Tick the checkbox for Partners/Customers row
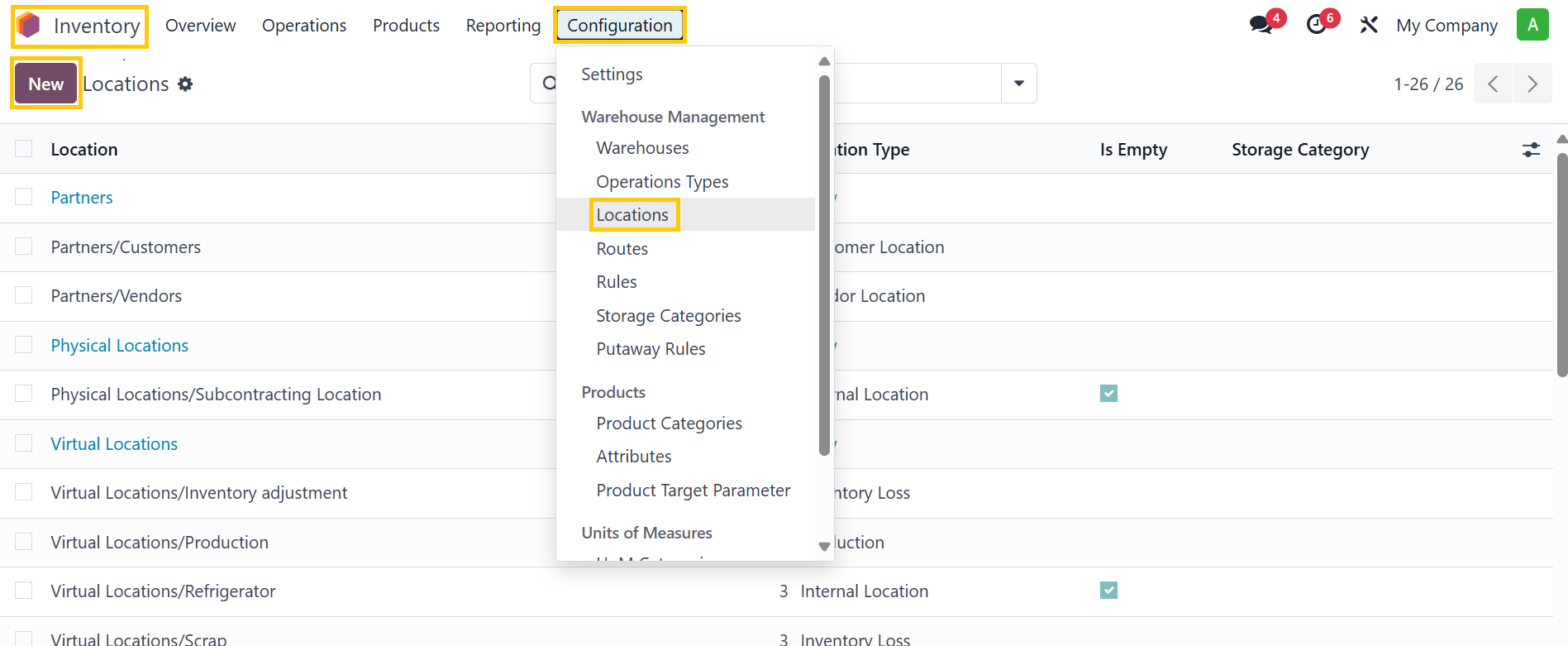This screenshot has height=646, width=1568. (x=24, y=246)
